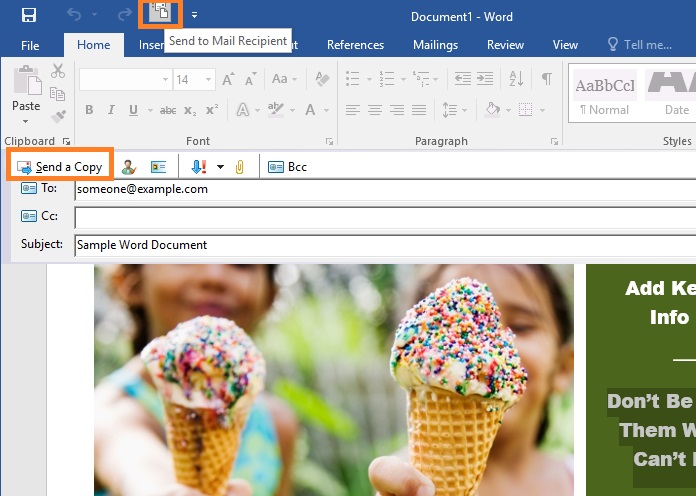
Task: Click the Bullets list icon
Action: [352, 79]
